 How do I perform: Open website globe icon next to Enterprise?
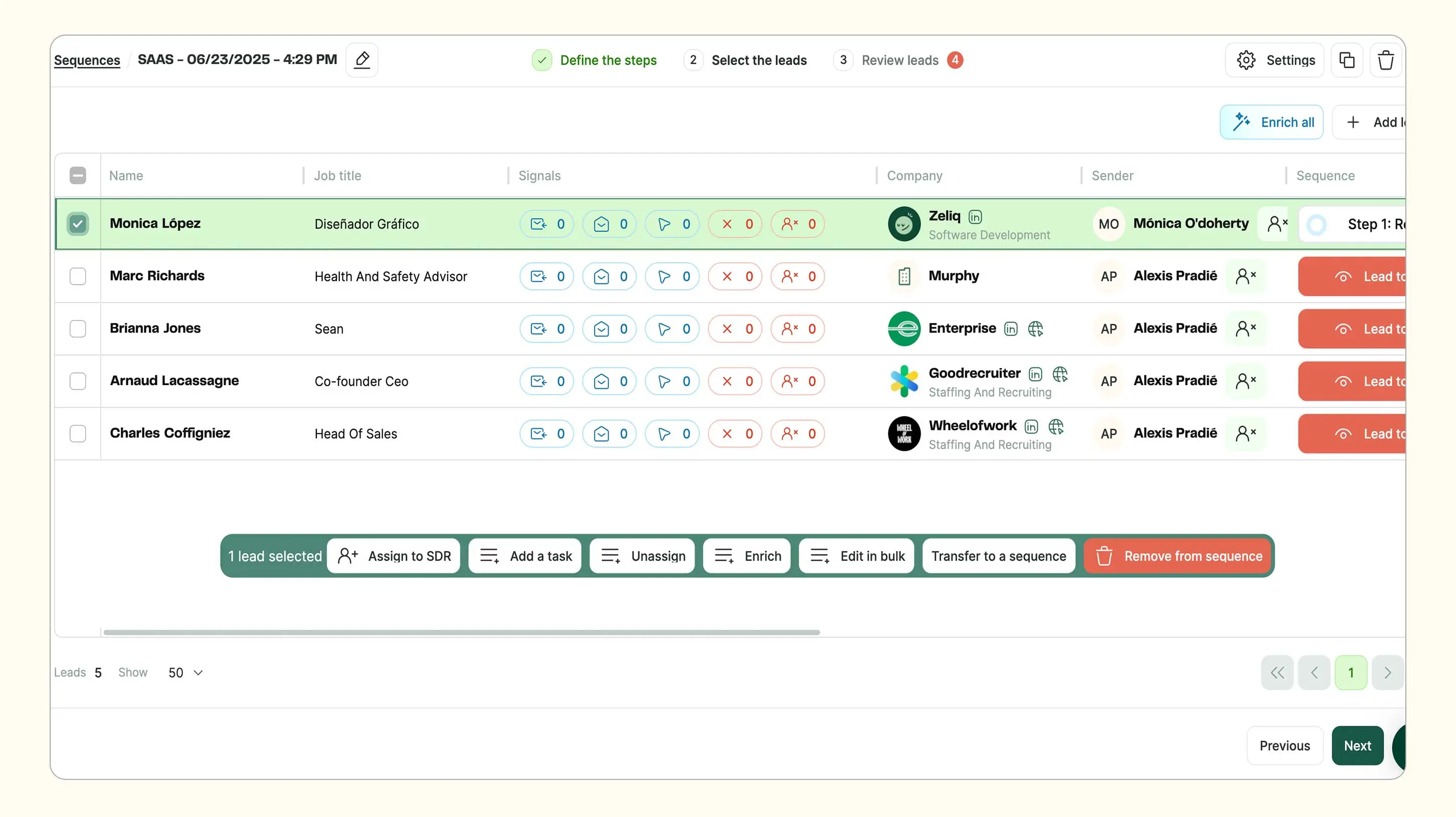pos(1035,329)
